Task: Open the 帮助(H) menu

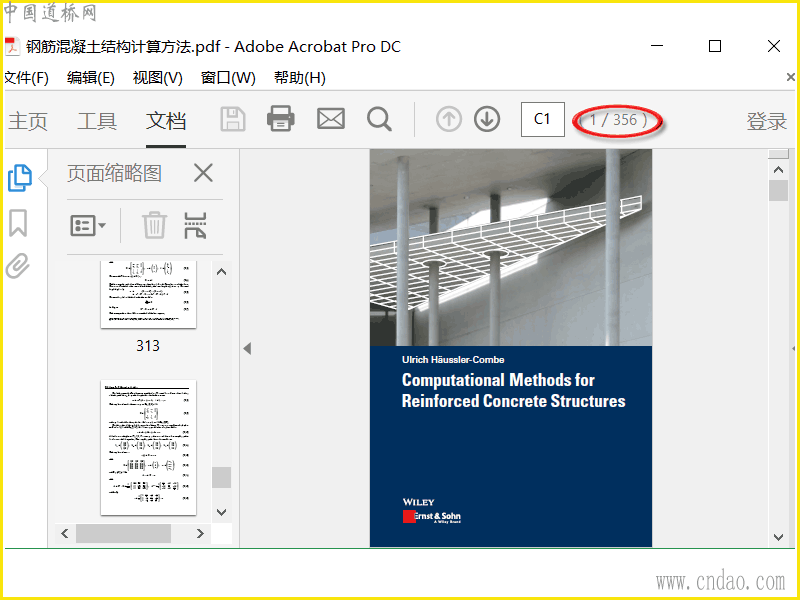Action: click(x=299, y=78)
